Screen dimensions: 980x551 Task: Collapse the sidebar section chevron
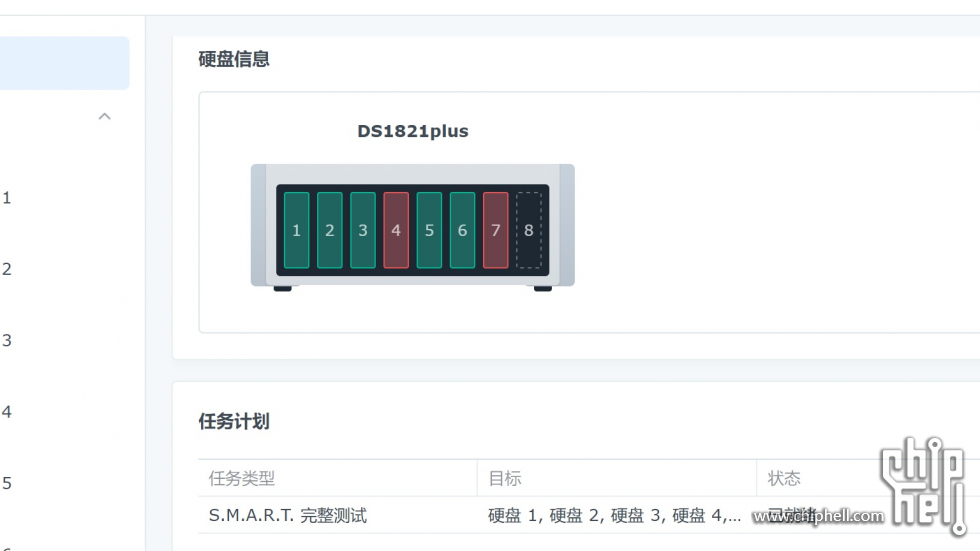104,116
